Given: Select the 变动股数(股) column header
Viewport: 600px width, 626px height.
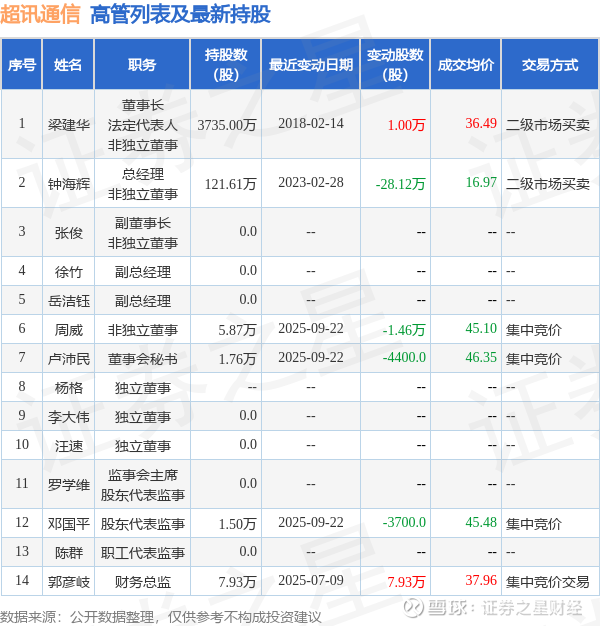Looking at the screenshot, I should (x=395, y=64).
